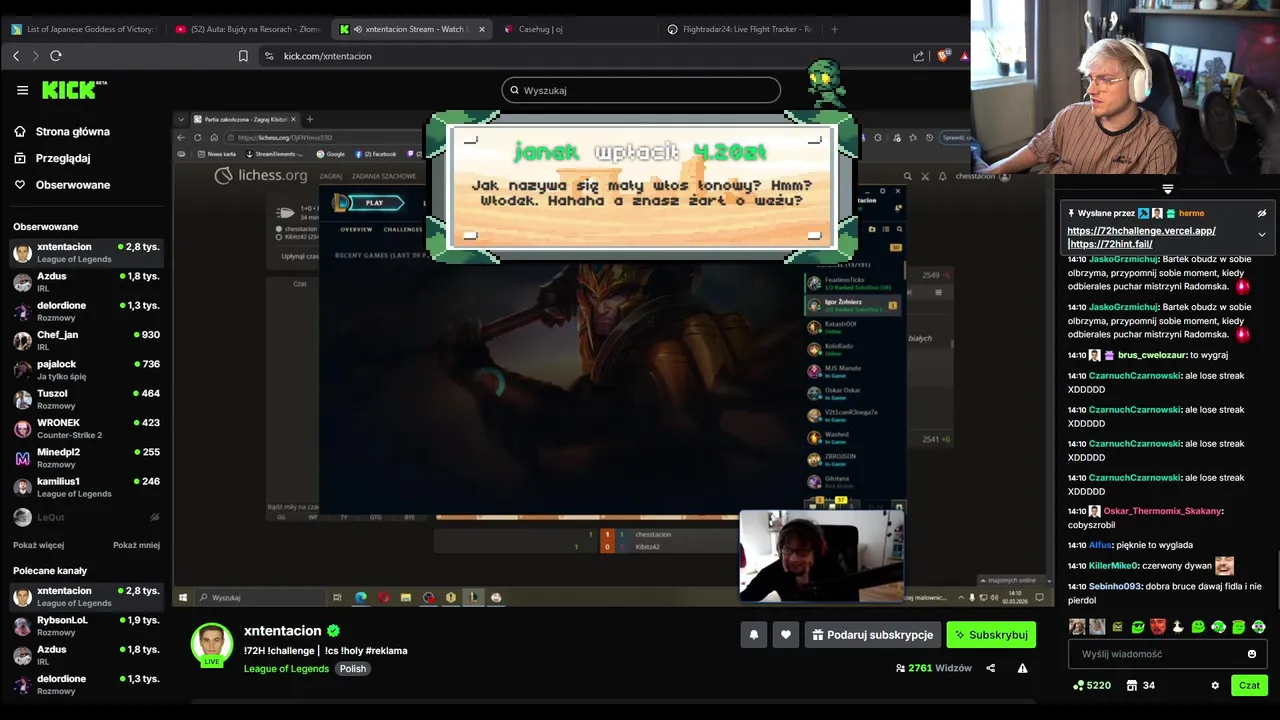Open the channel shop icon showing 34

(x=1140, y=685)
